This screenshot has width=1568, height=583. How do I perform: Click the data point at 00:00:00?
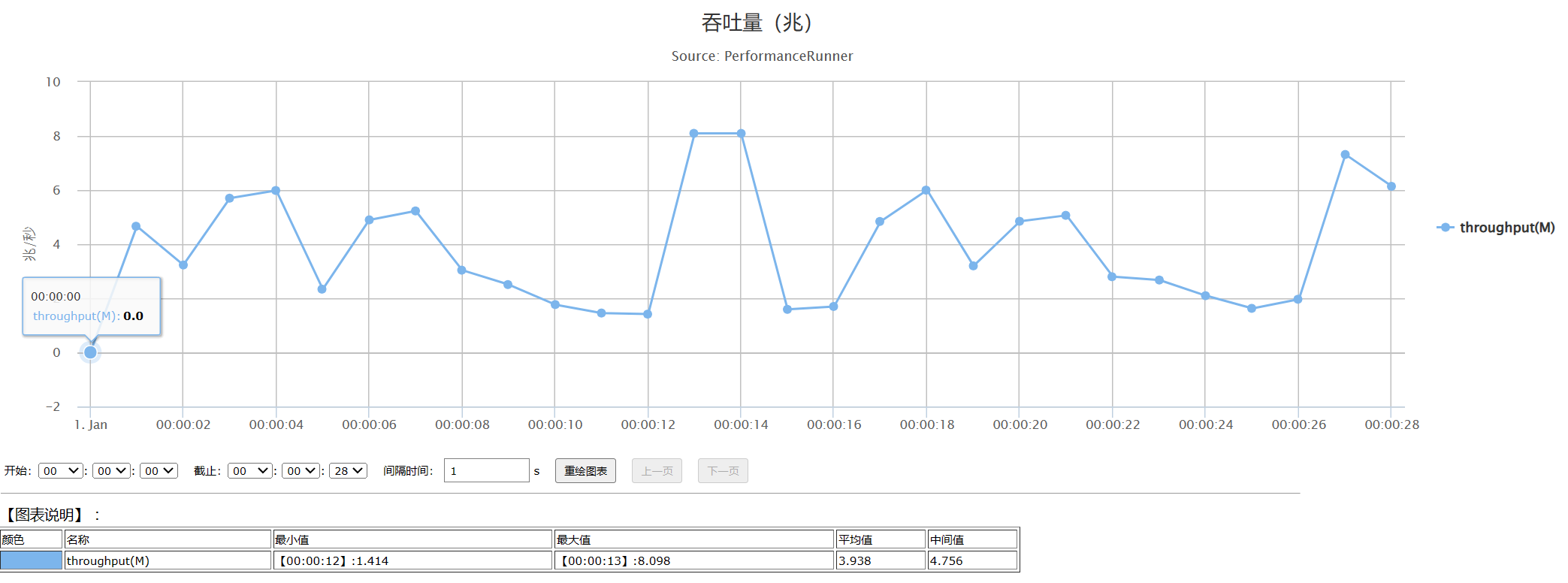(x=90, y=352)
